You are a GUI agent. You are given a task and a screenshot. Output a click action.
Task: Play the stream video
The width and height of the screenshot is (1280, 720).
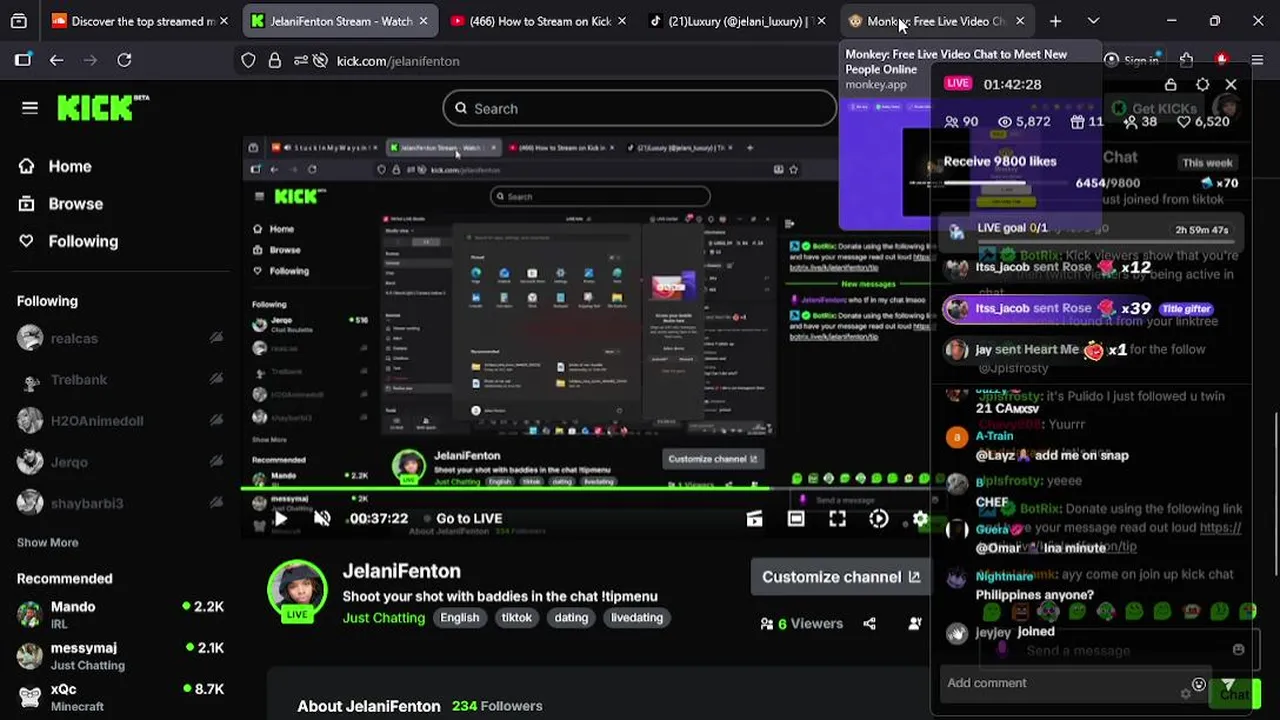pyautogui.click(x=281, y=518)
